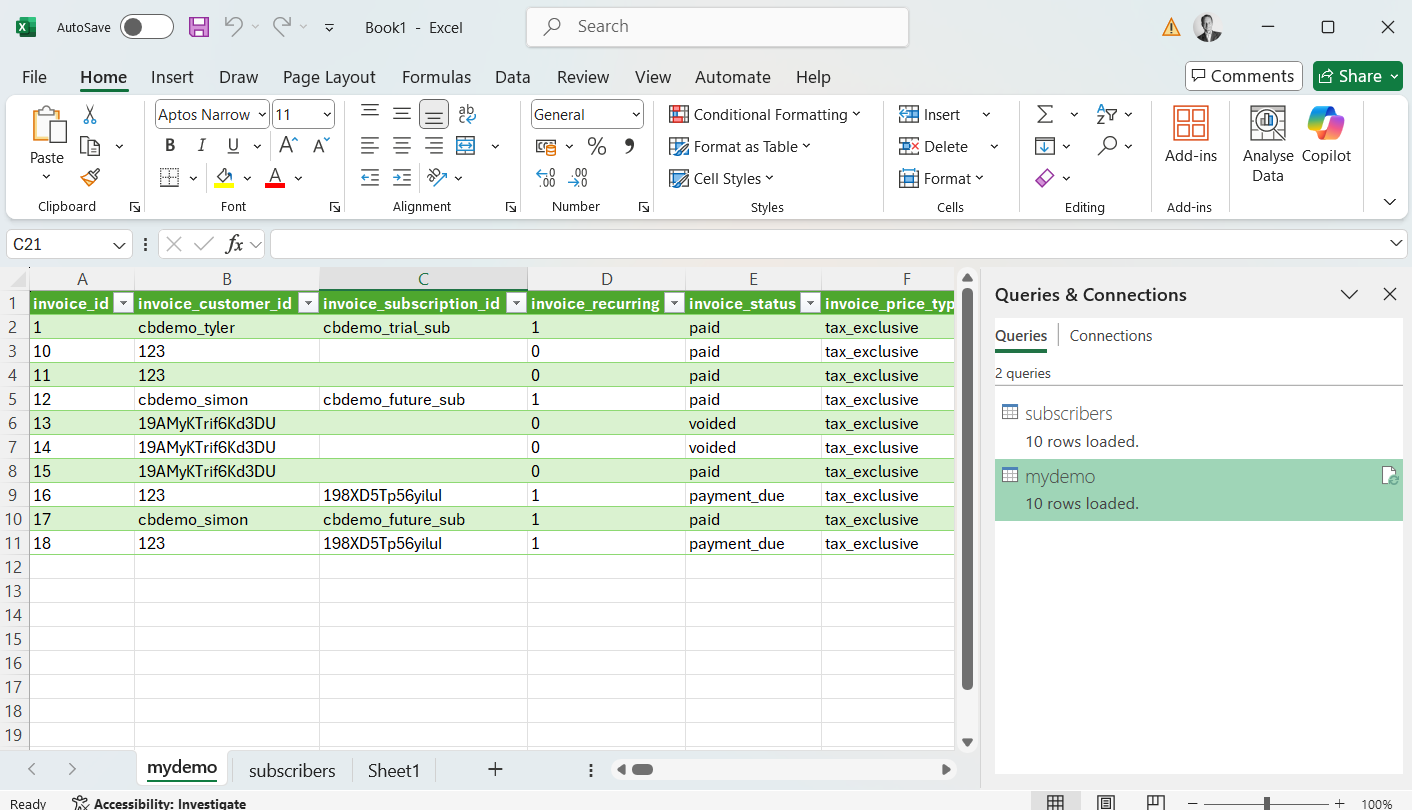The width and height of the screenshot is (1412, 810).
Task: Click the Insert Function fx icon
Action: pyautogui.click(x=235, y=244)
